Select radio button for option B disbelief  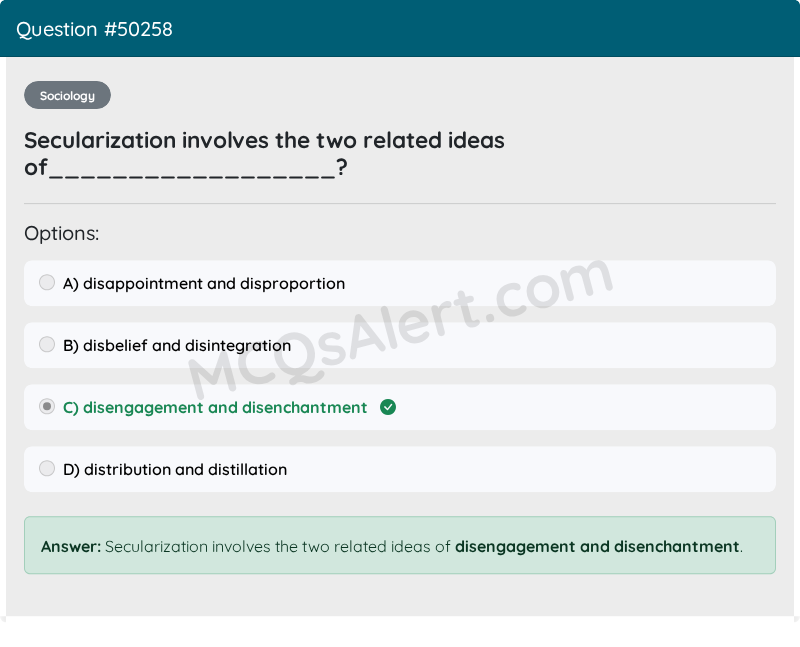[47, 344]
